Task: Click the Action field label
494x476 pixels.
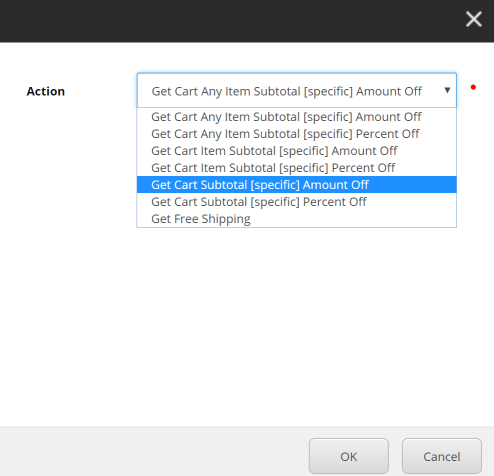Action: [46, 91]
